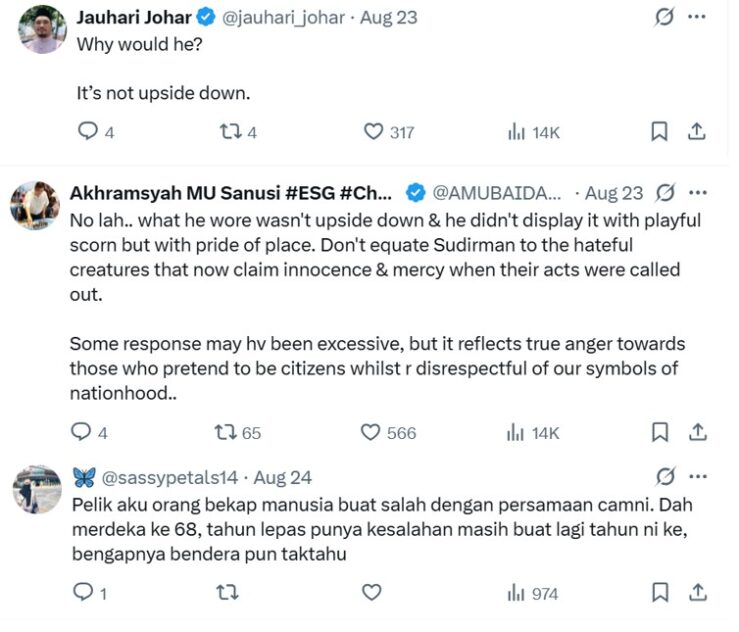Share Jauhari Johar's tweet
The height and width of the screenshot is (632, 739).
click(698, 131)
